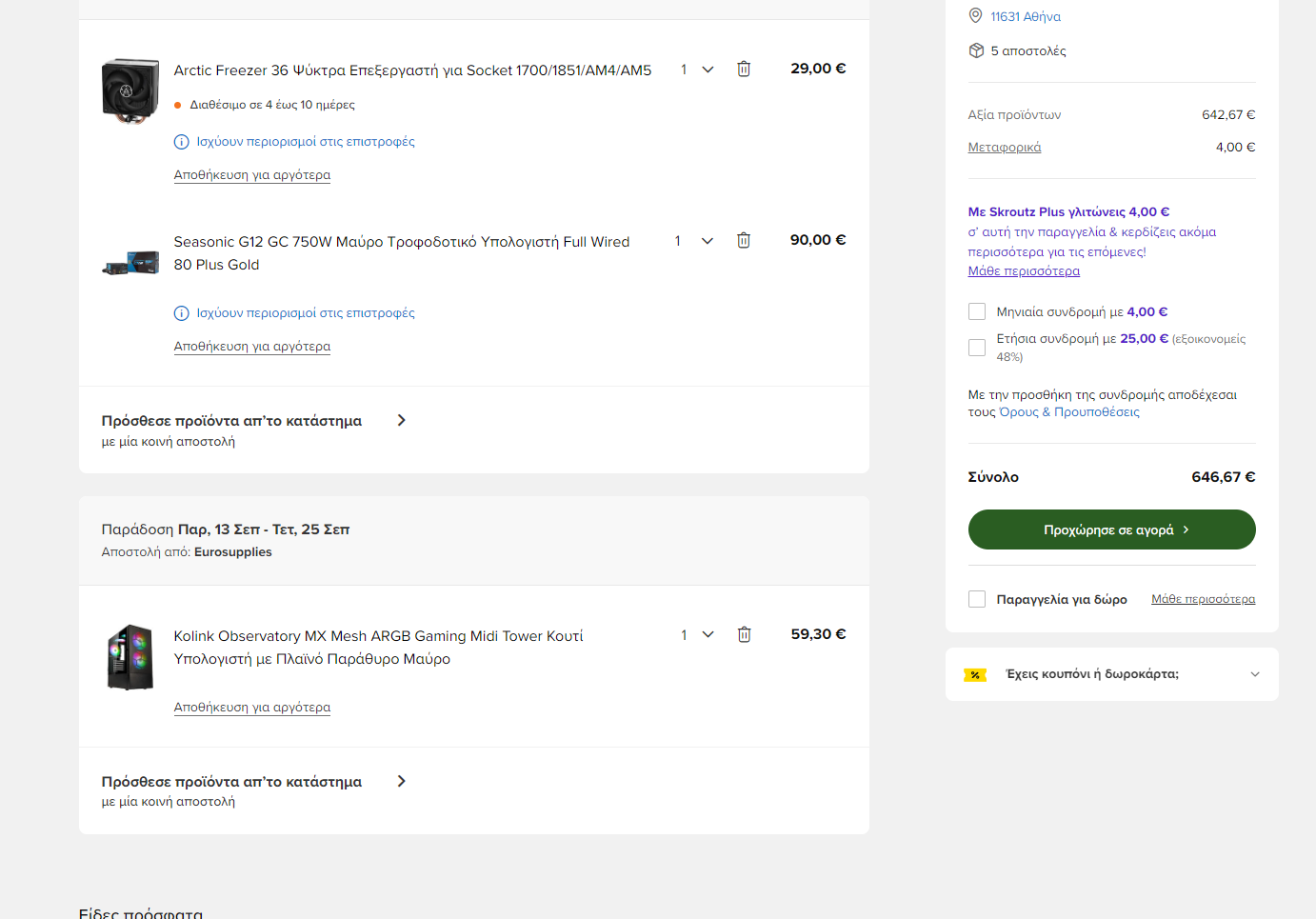Save Arctic Freezer 36 for later
This screenshot has height=919, width=1316.
pos(252,175)
